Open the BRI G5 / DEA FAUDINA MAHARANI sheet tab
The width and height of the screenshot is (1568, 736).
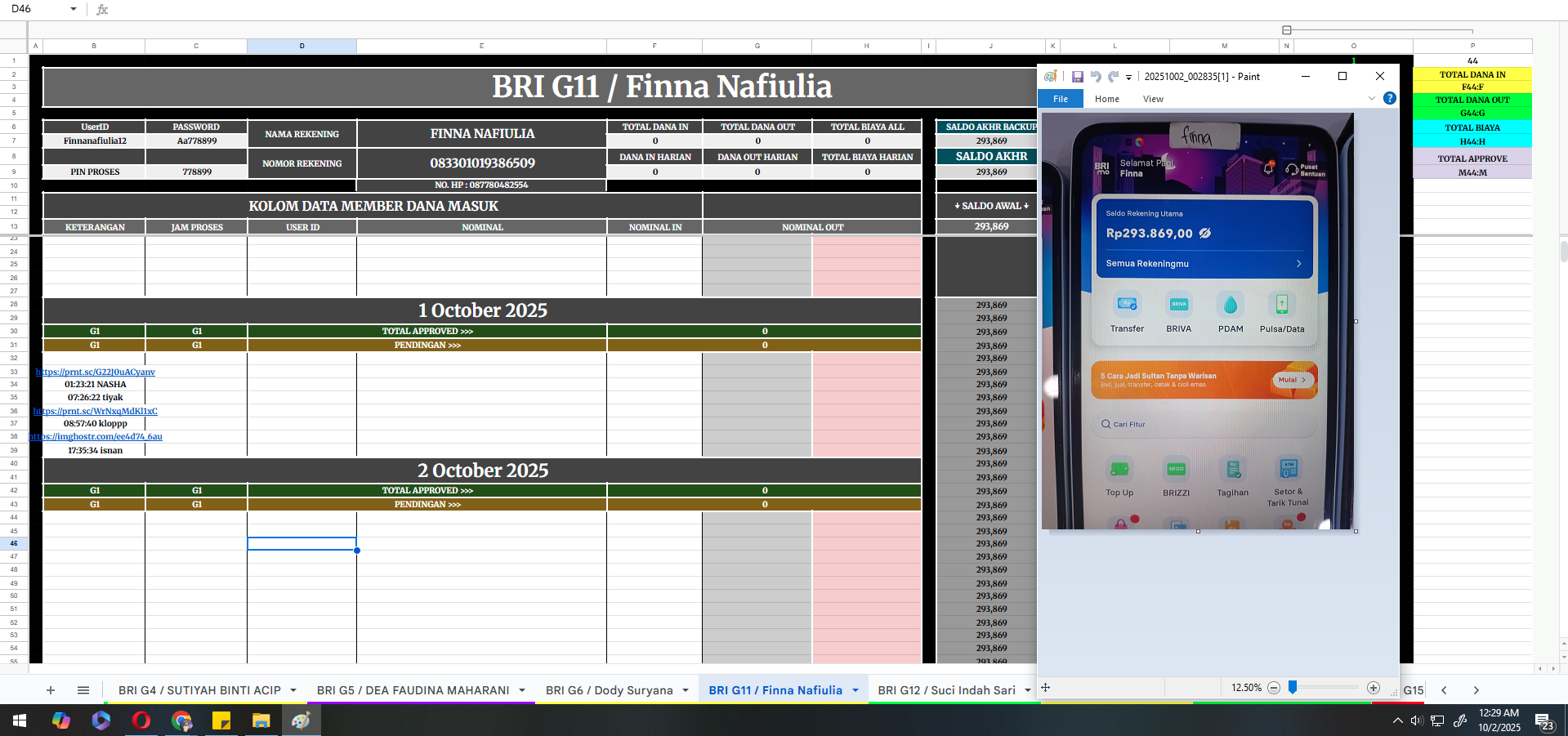pos(413,690)
